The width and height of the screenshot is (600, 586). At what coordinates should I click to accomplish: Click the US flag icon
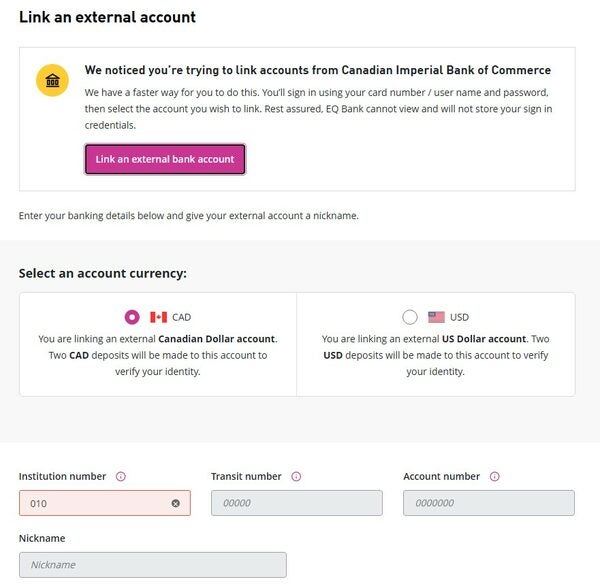click(436, 317)
